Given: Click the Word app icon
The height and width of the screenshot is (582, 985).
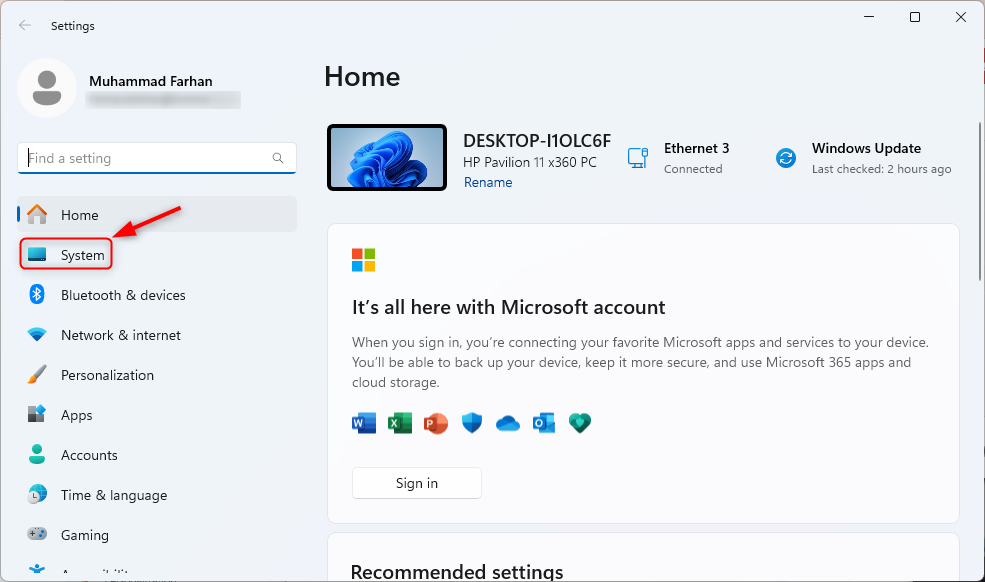Looking at the screenshot, I should click(x=364, y=423).
